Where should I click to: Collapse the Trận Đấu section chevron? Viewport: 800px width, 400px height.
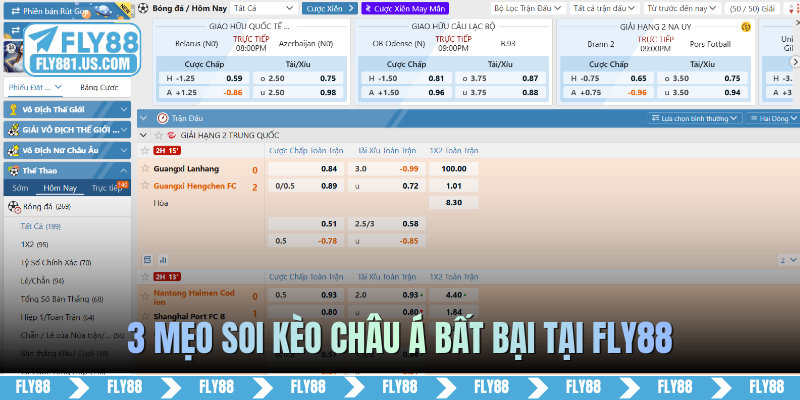point(145,118)
